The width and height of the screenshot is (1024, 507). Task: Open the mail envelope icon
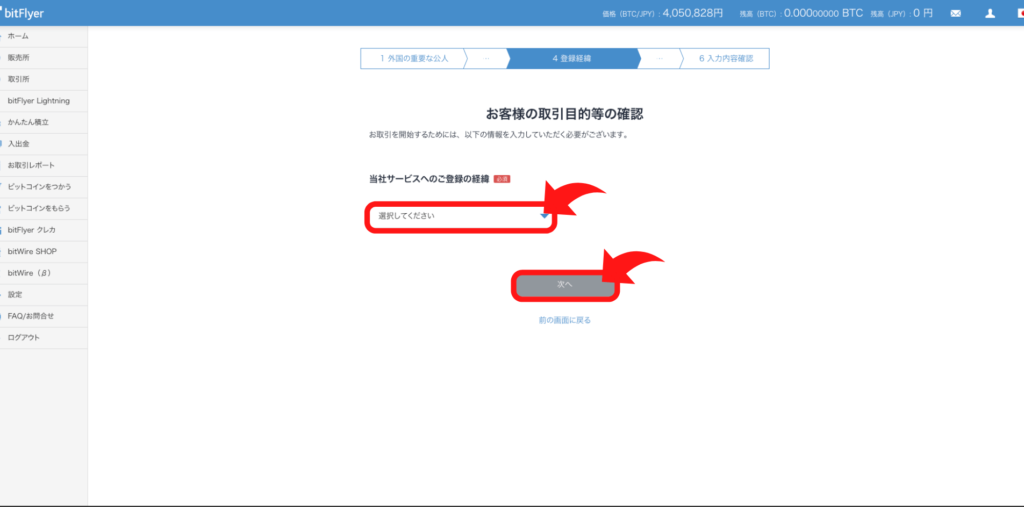pos(955,13)
